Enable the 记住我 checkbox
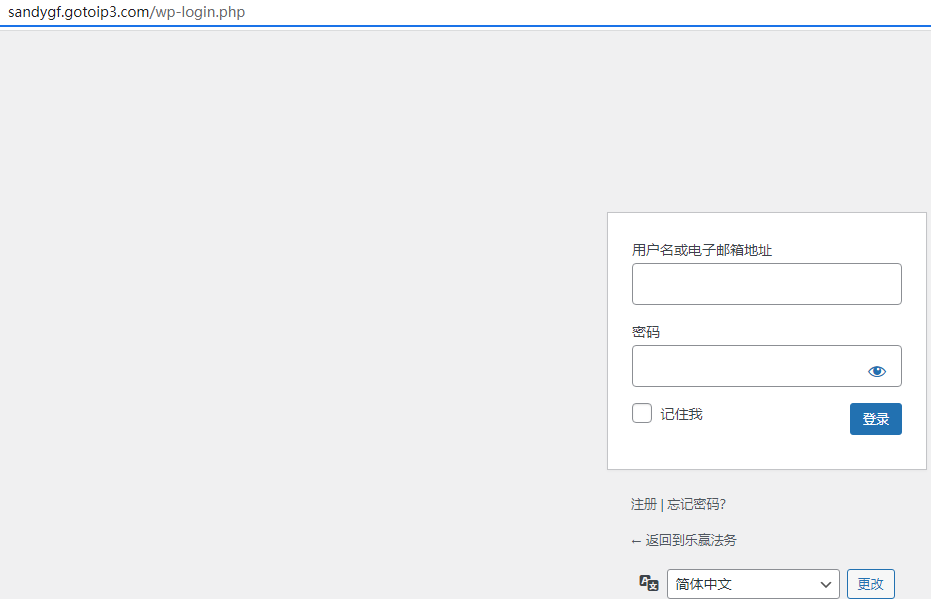Screen dimensions: 931x599 (x=642, y=413)
